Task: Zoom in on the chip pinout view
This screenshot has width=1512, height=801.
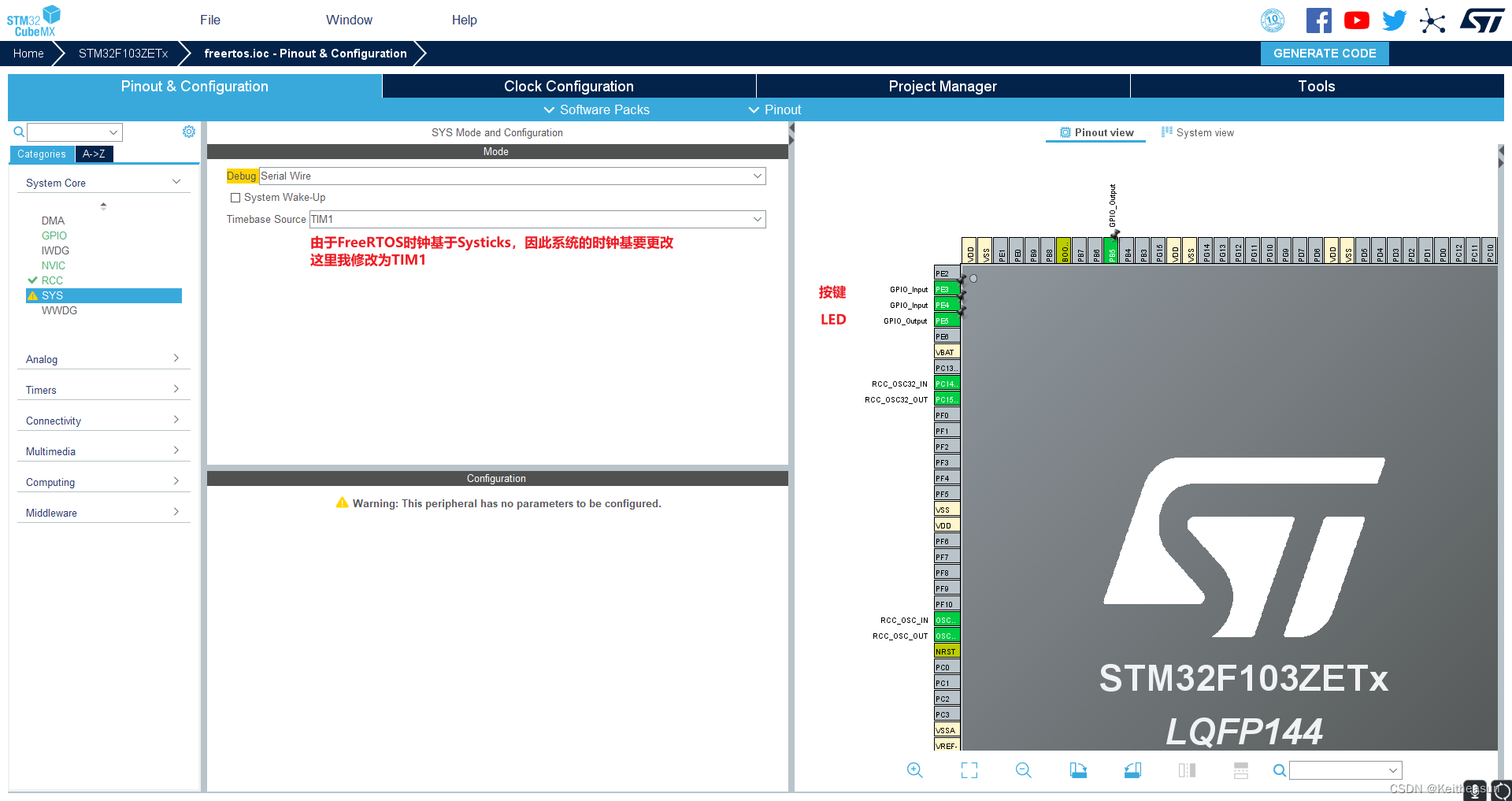Action: tap(914, 770)
